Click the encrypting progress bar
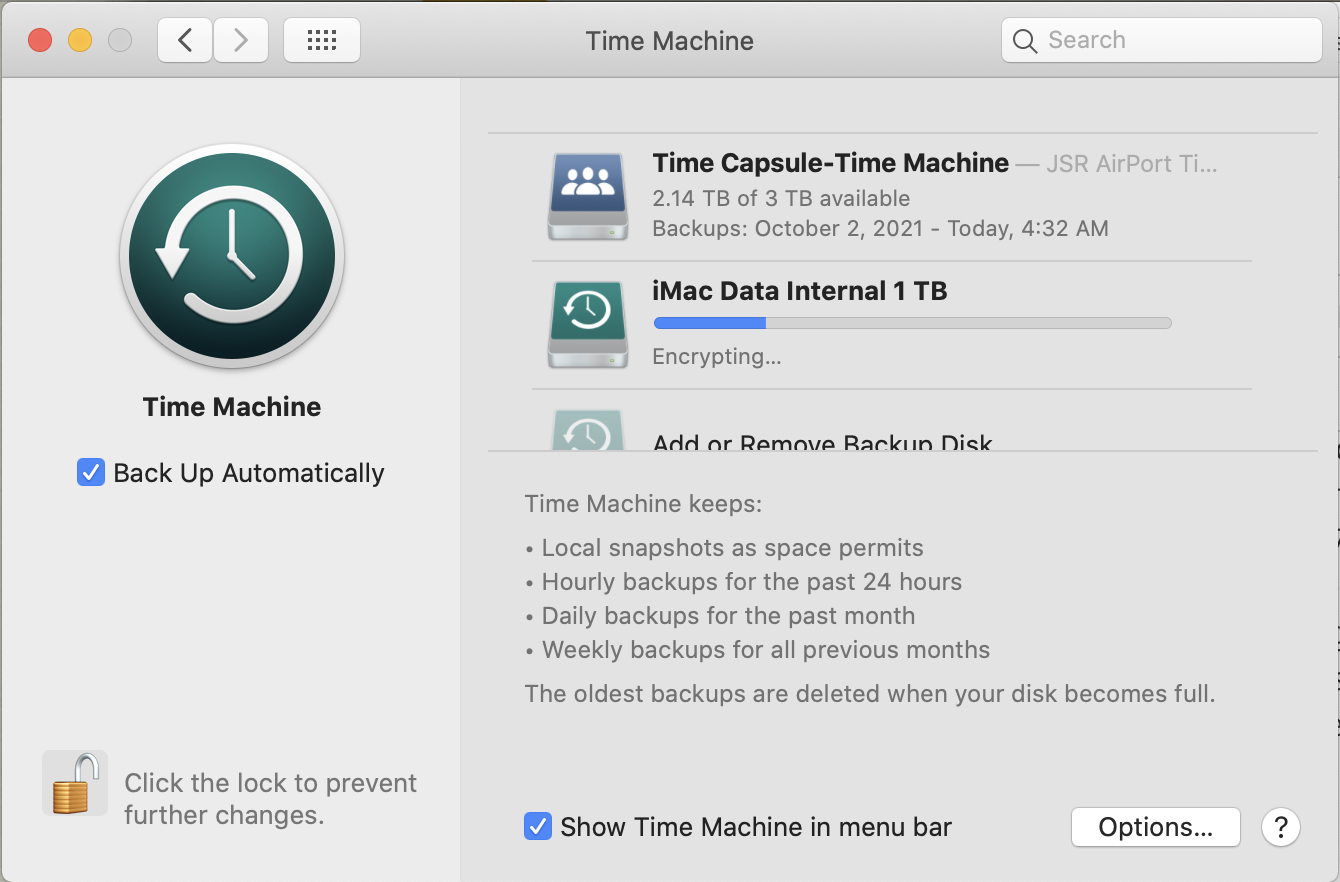This screenshot has height=882, width=1340. (911, 323)
